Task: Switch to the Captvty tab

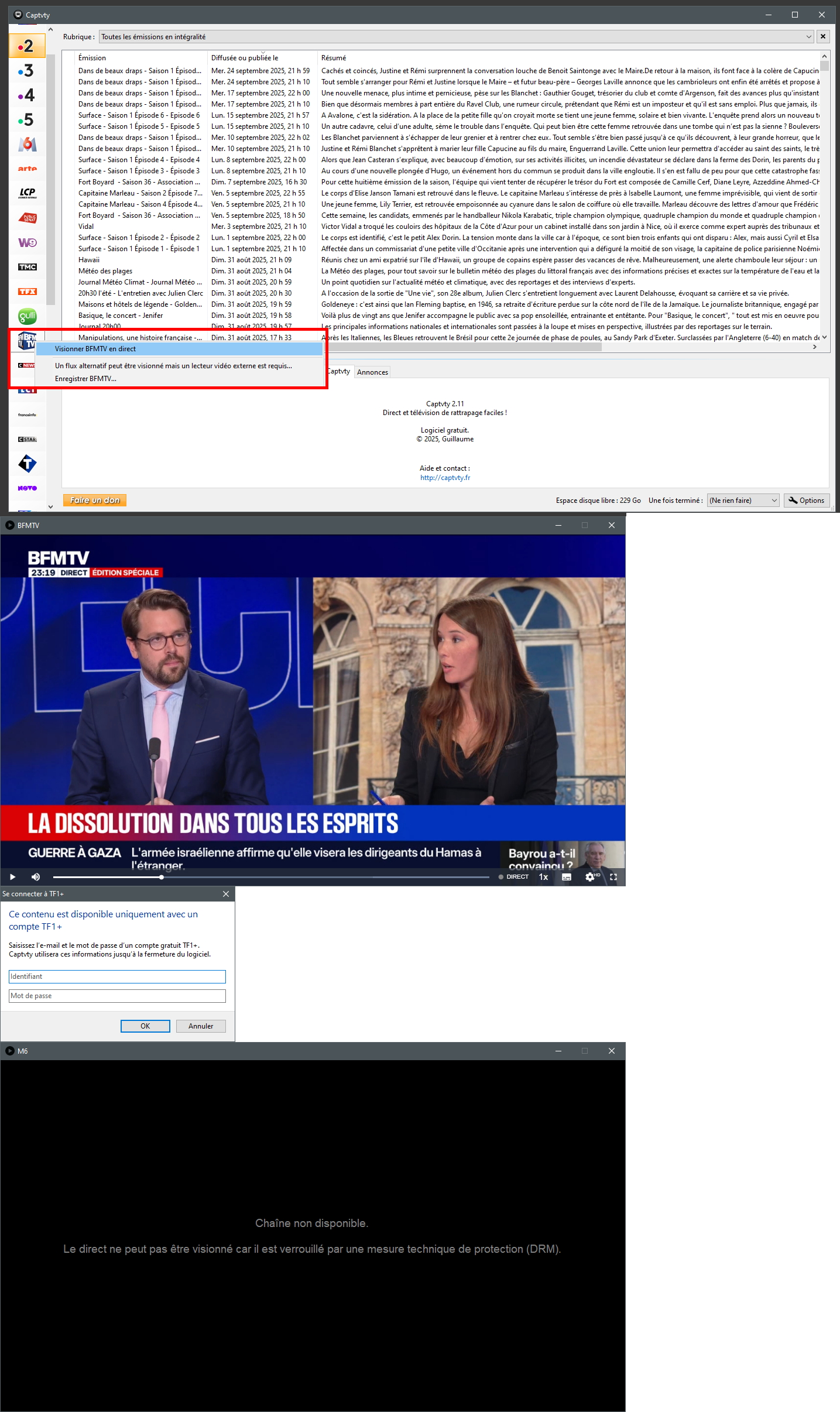Action: (x=339, y=371)
